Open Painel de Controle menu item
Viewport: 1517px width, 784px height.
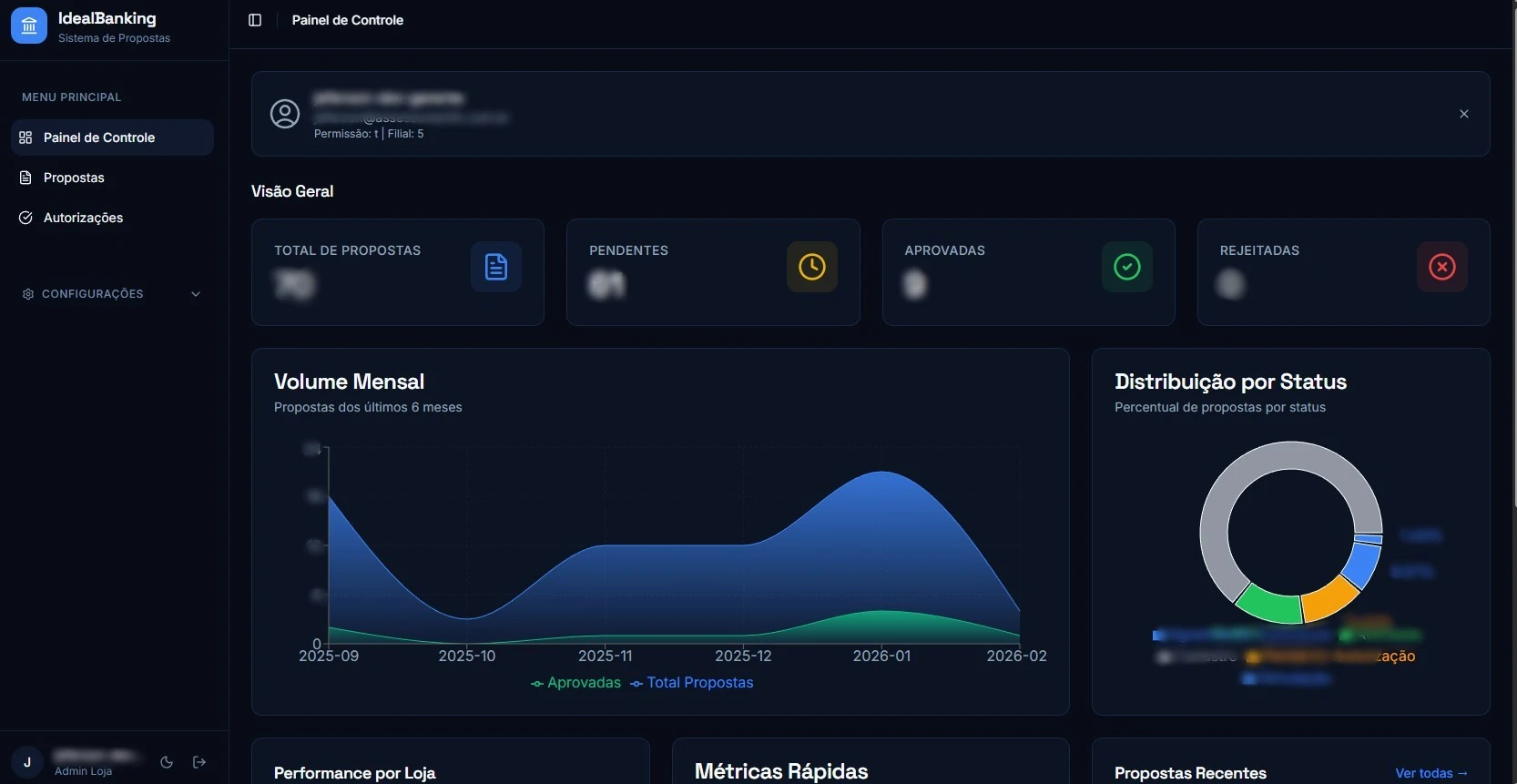pos(99,137)
